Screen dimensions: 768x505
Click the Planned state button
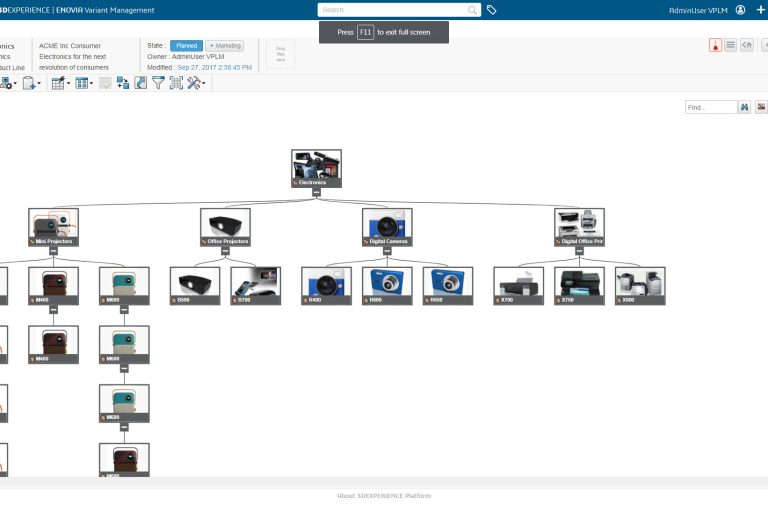pyautogui.click(x=186, y=46)
